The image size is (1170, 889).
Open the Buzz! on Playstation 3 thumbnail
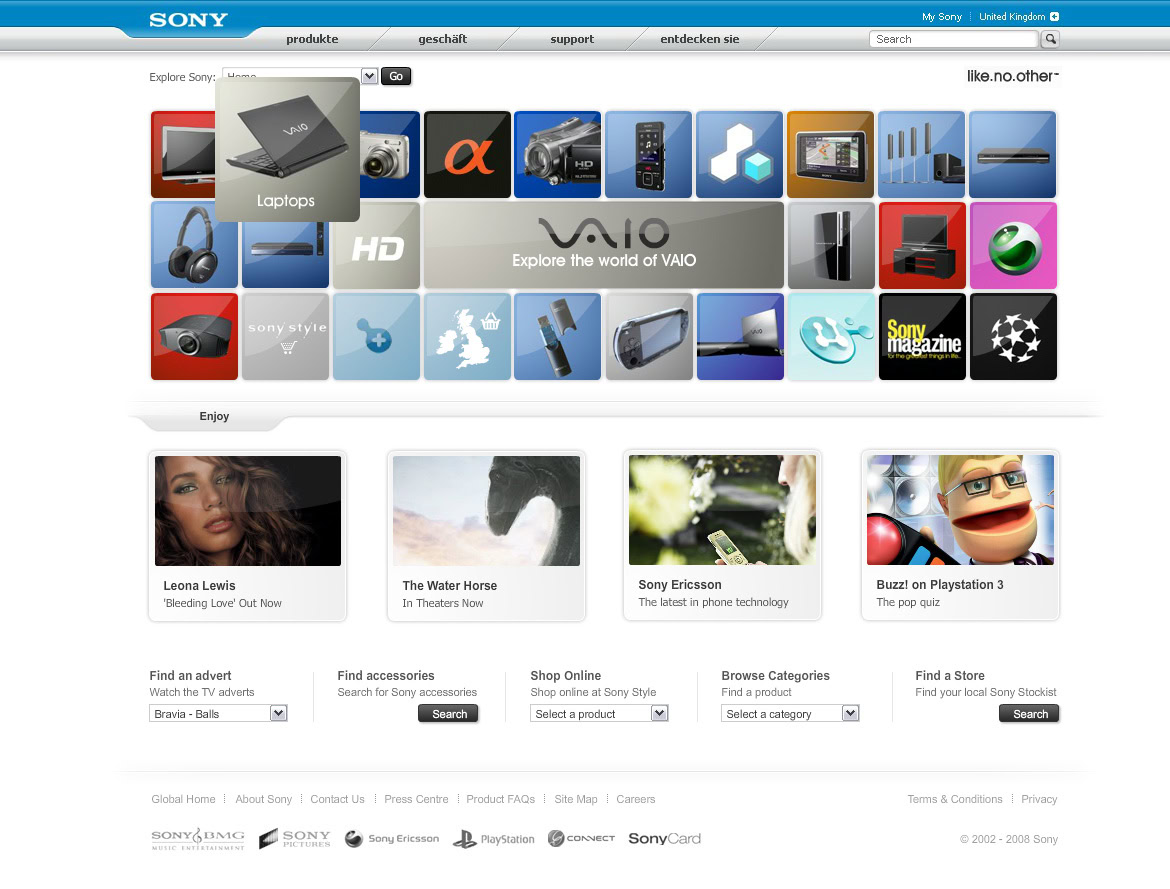pyautogui.click(x=960, y=510)
